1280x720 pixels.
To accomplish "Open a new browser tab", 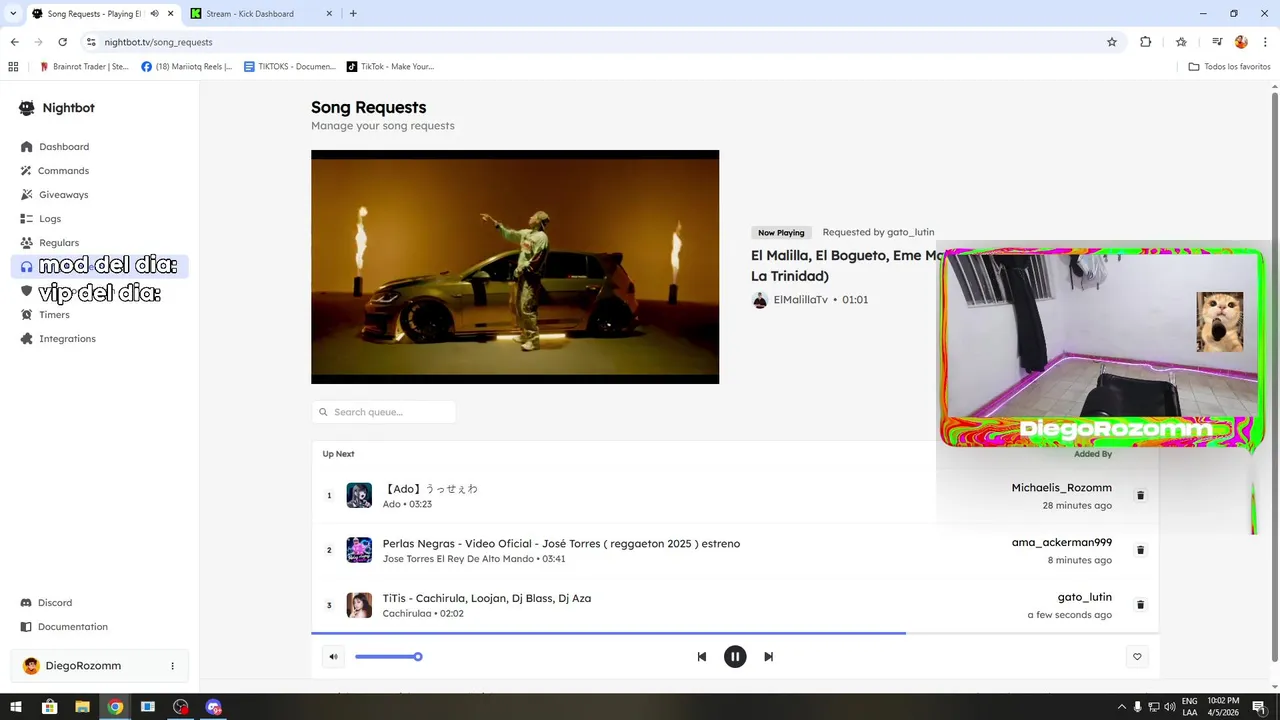I will click(x=353, y=14).
